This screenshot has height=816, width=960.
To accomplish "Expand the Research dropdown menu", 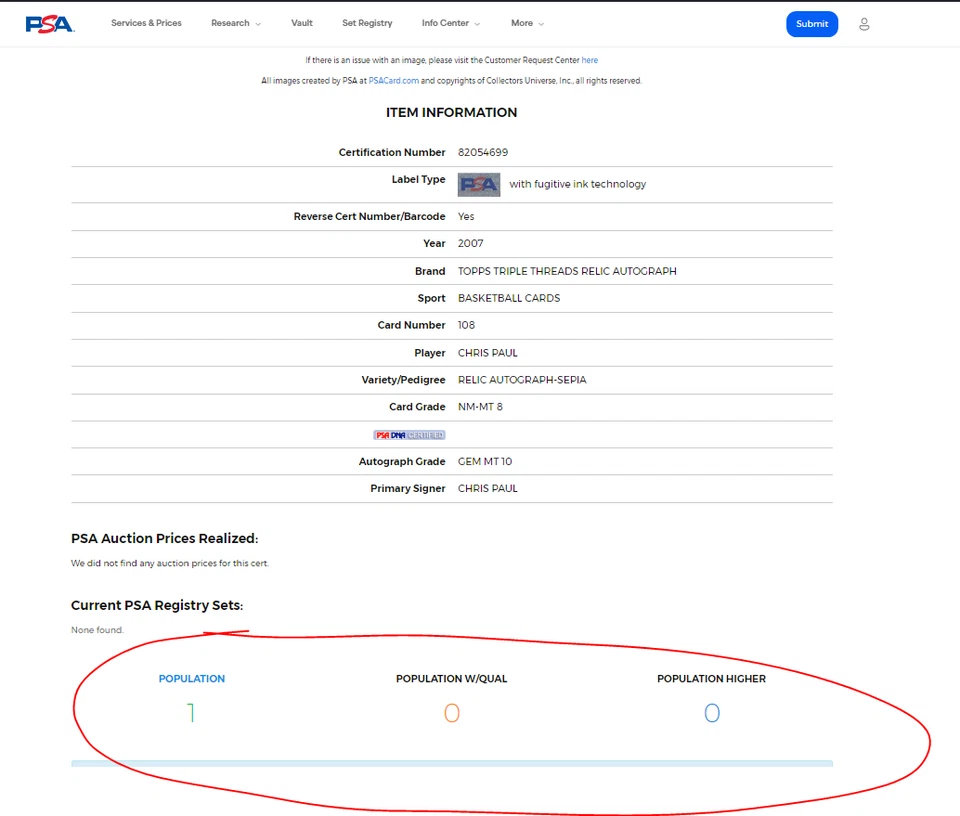I will (x=236, y=23).
